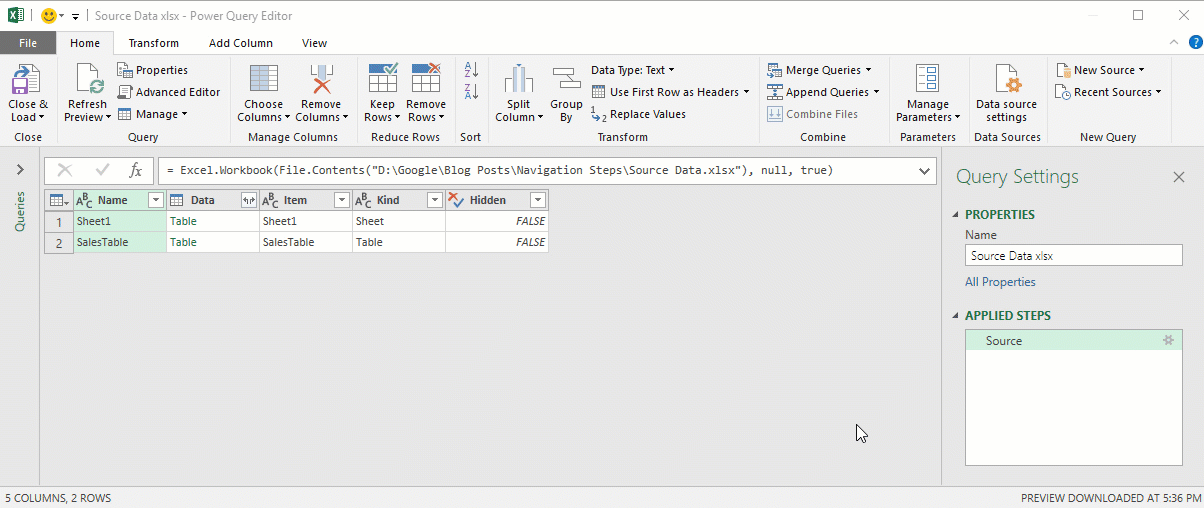Click the fx formula icon
Image resolution: width=1204 pixels, height=508 pixels.
(136, 171)
